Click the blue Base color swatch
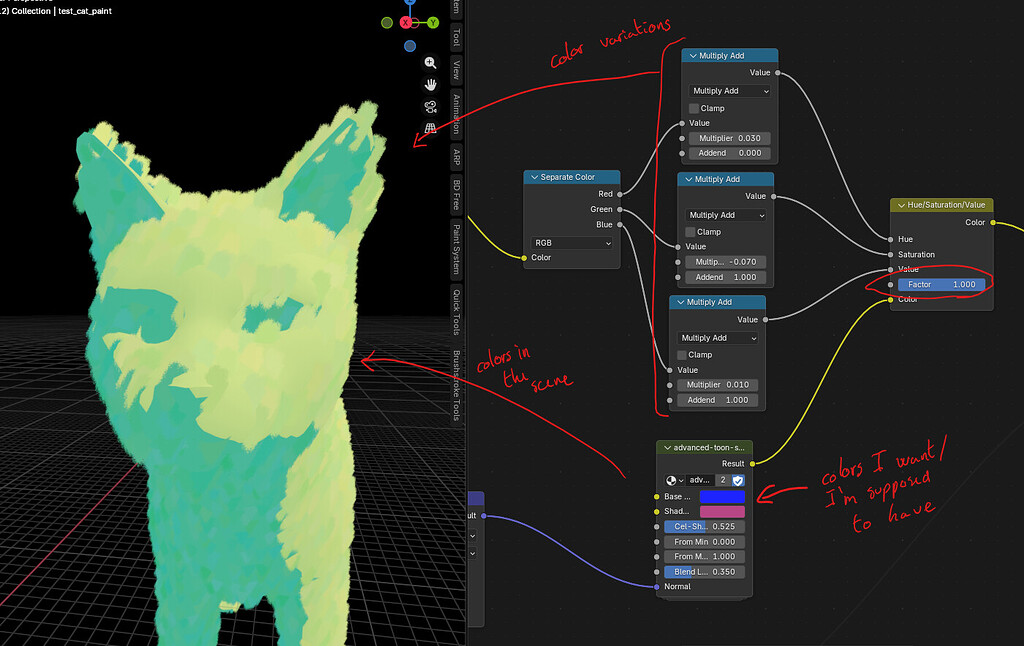This screenshot has width=1024, height=646. tap(722, 496)
